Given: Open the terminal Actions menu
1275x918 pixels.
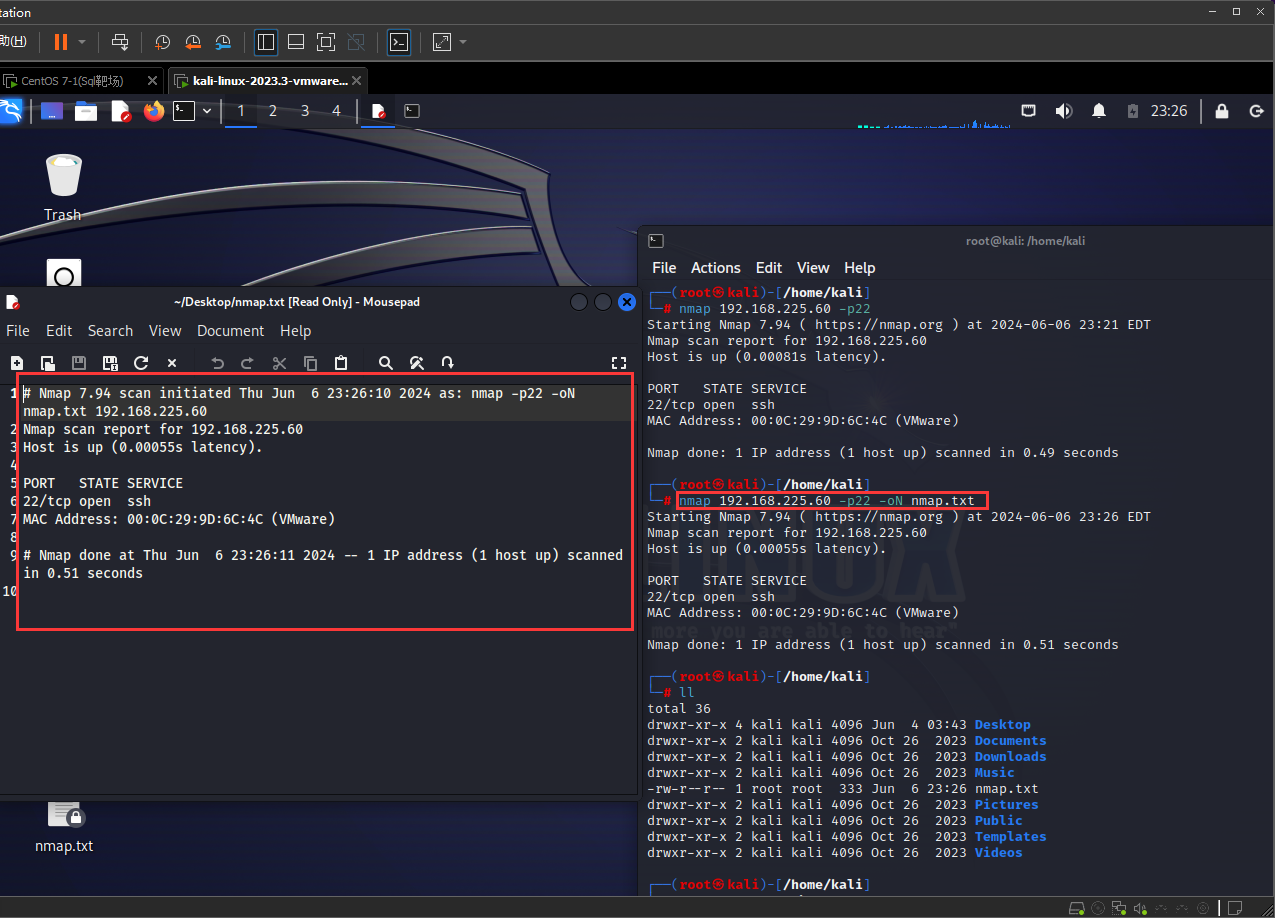Looking at the screenshot, I should [x=716, y=268].
